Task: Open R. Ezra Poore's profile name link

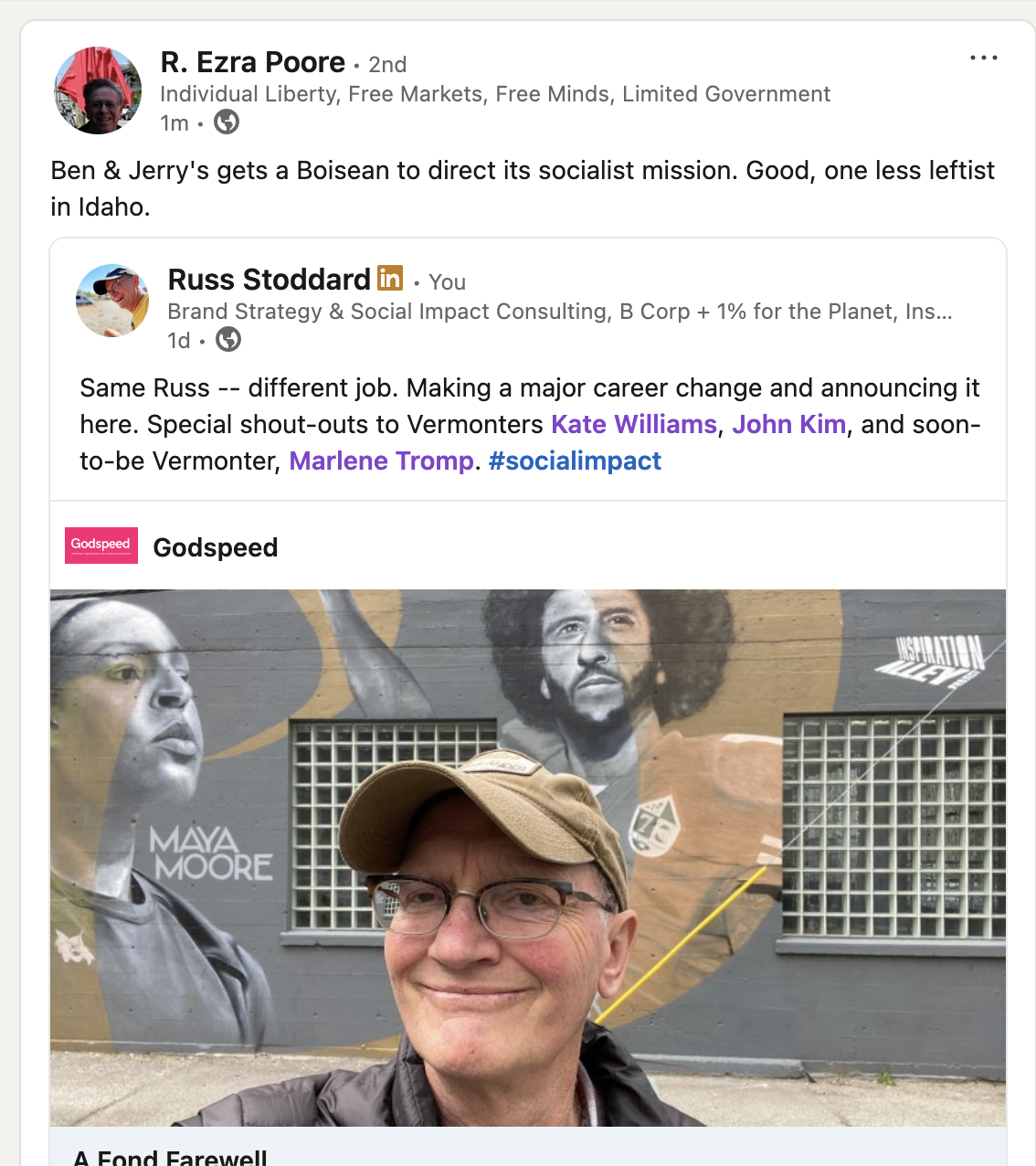Action: pyautogui.click(x=253, y=62)
